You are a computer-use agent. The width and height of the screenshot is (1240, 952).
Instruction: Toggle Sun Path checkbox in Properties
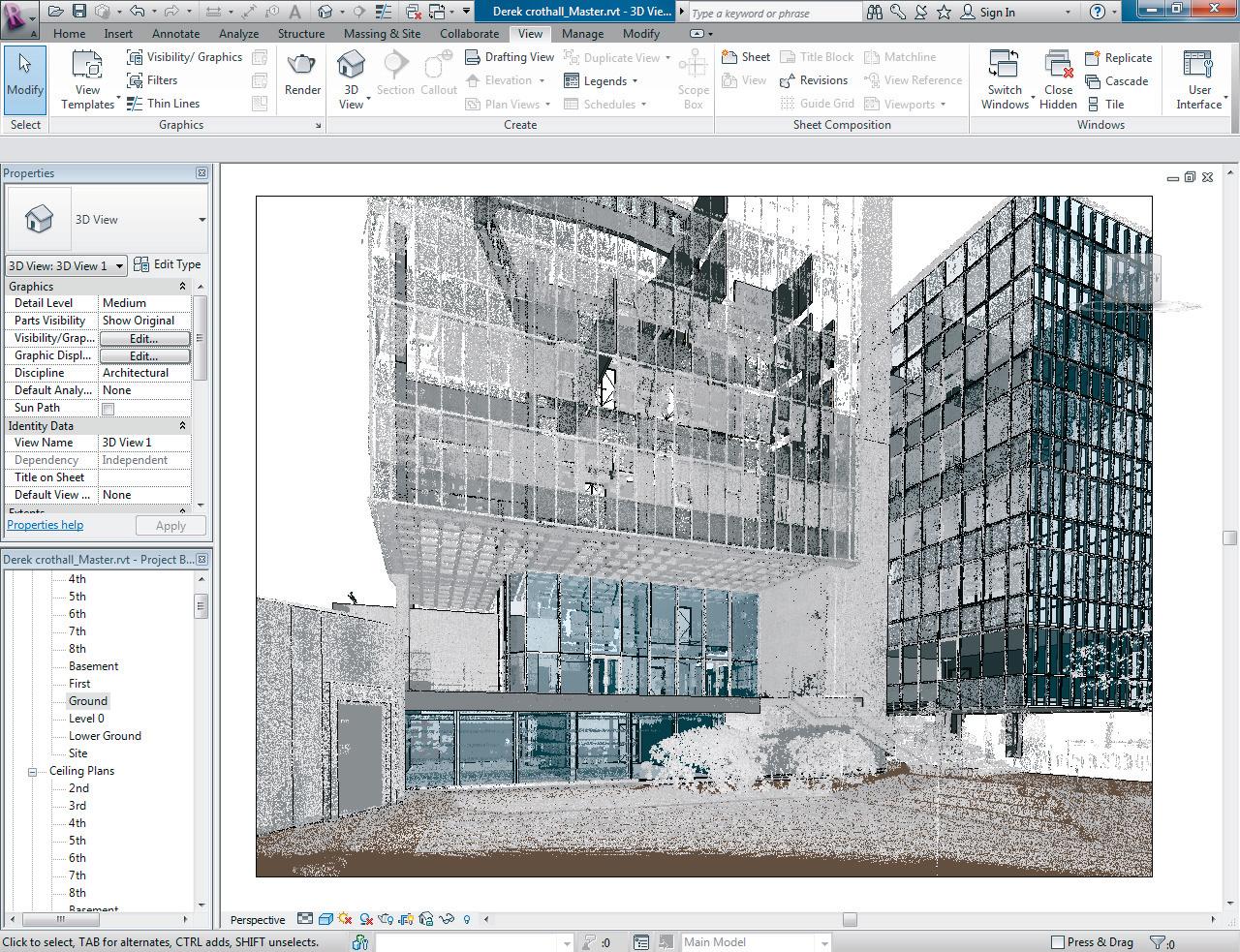tap(108, 409)
